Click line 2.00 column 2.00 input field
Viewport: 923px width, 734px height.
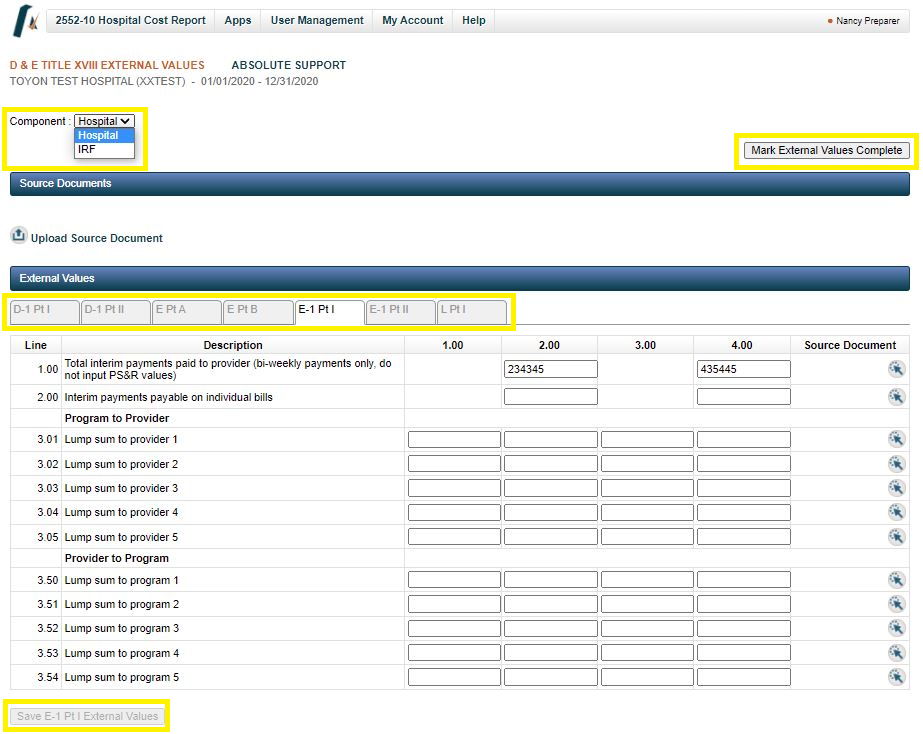(550, 397)
